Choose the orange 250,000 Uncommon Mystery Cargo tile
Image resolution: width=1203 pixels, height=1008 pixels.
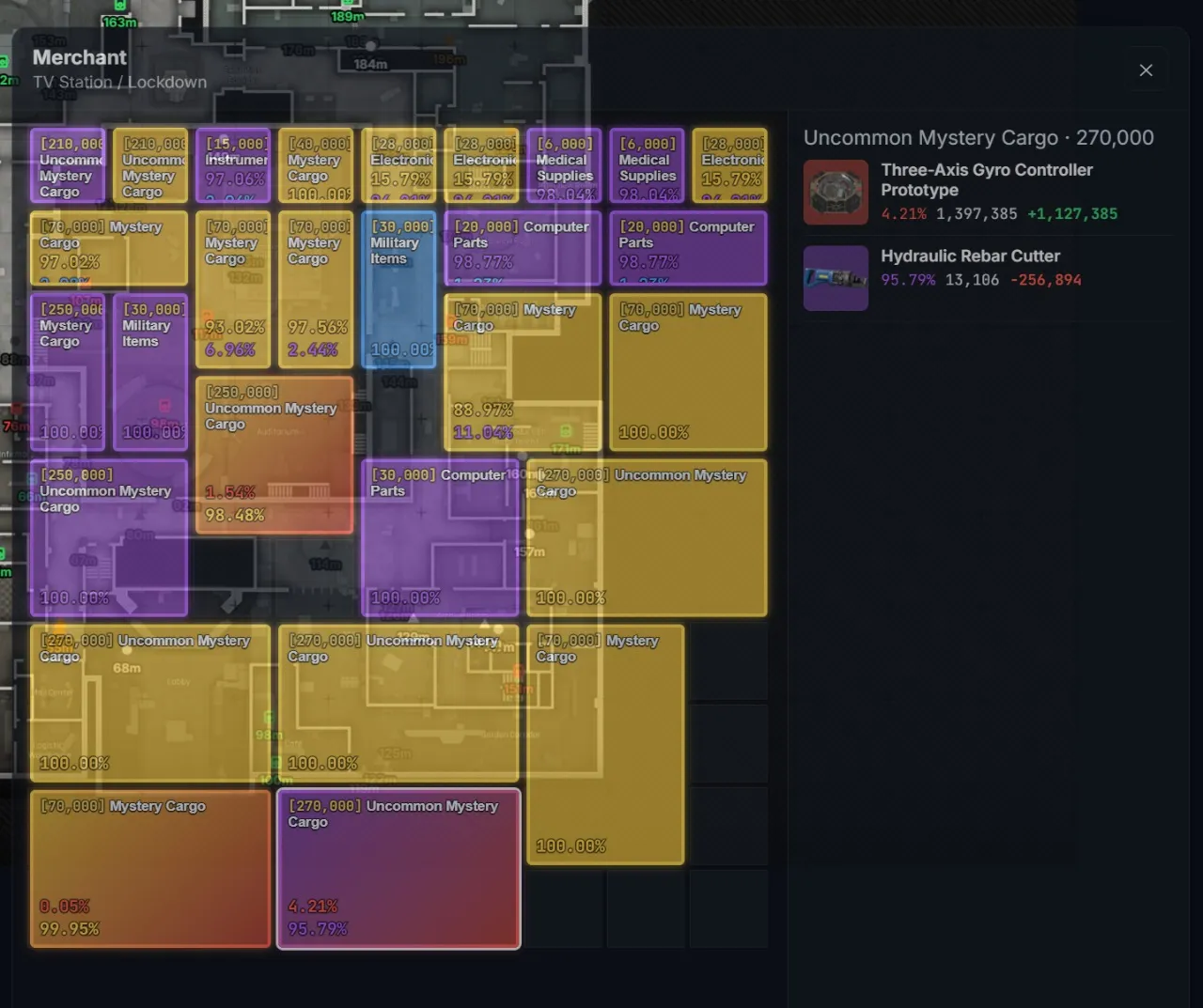274,455
